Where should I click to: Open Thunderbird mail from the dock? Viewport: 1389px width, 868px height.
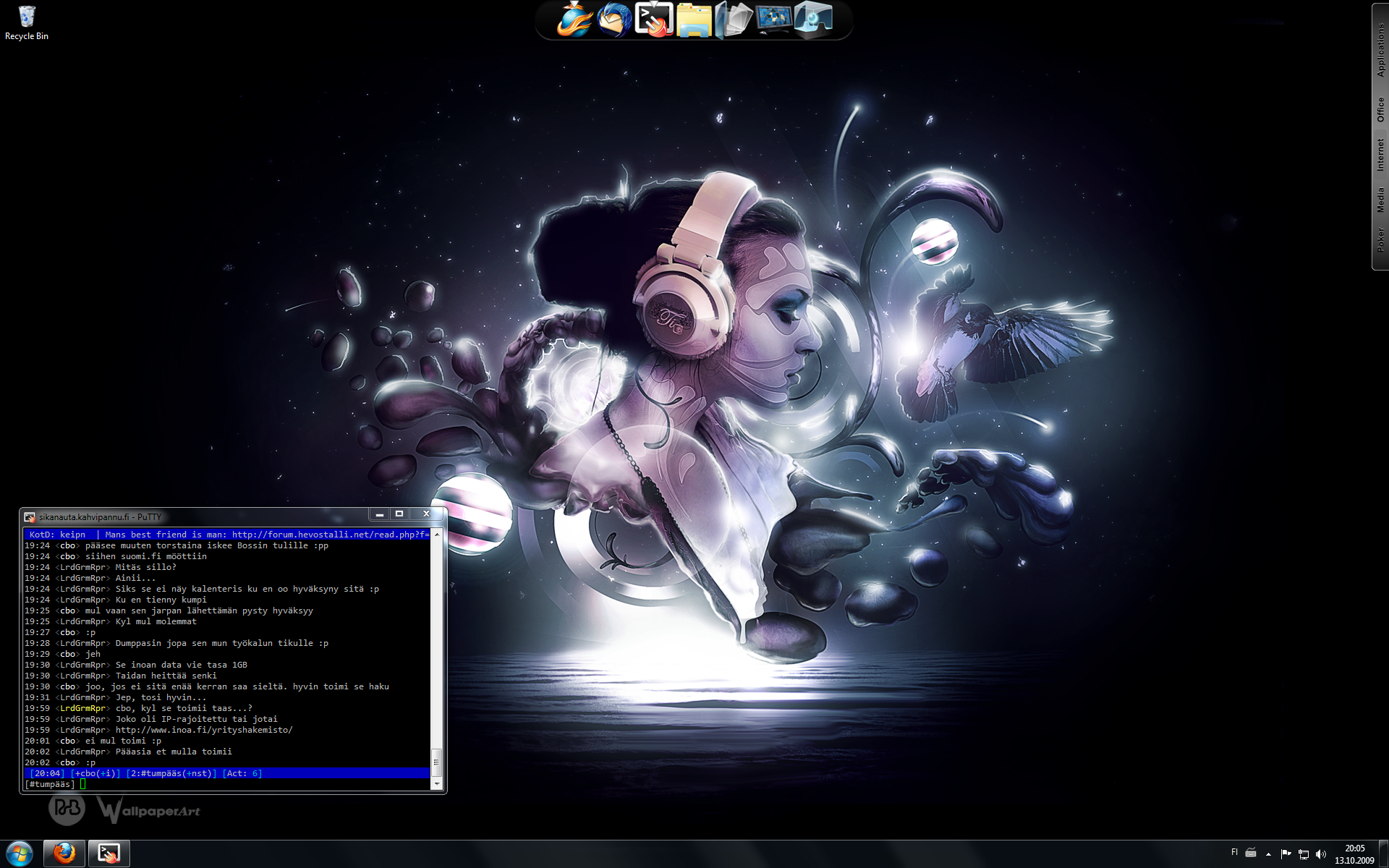(x=614, y=20)
